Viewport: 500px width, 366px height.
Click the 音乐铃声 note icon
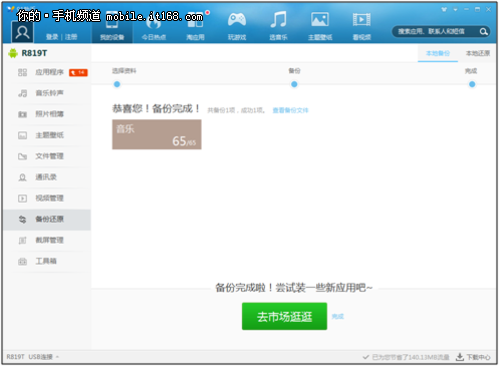point(22,93)
